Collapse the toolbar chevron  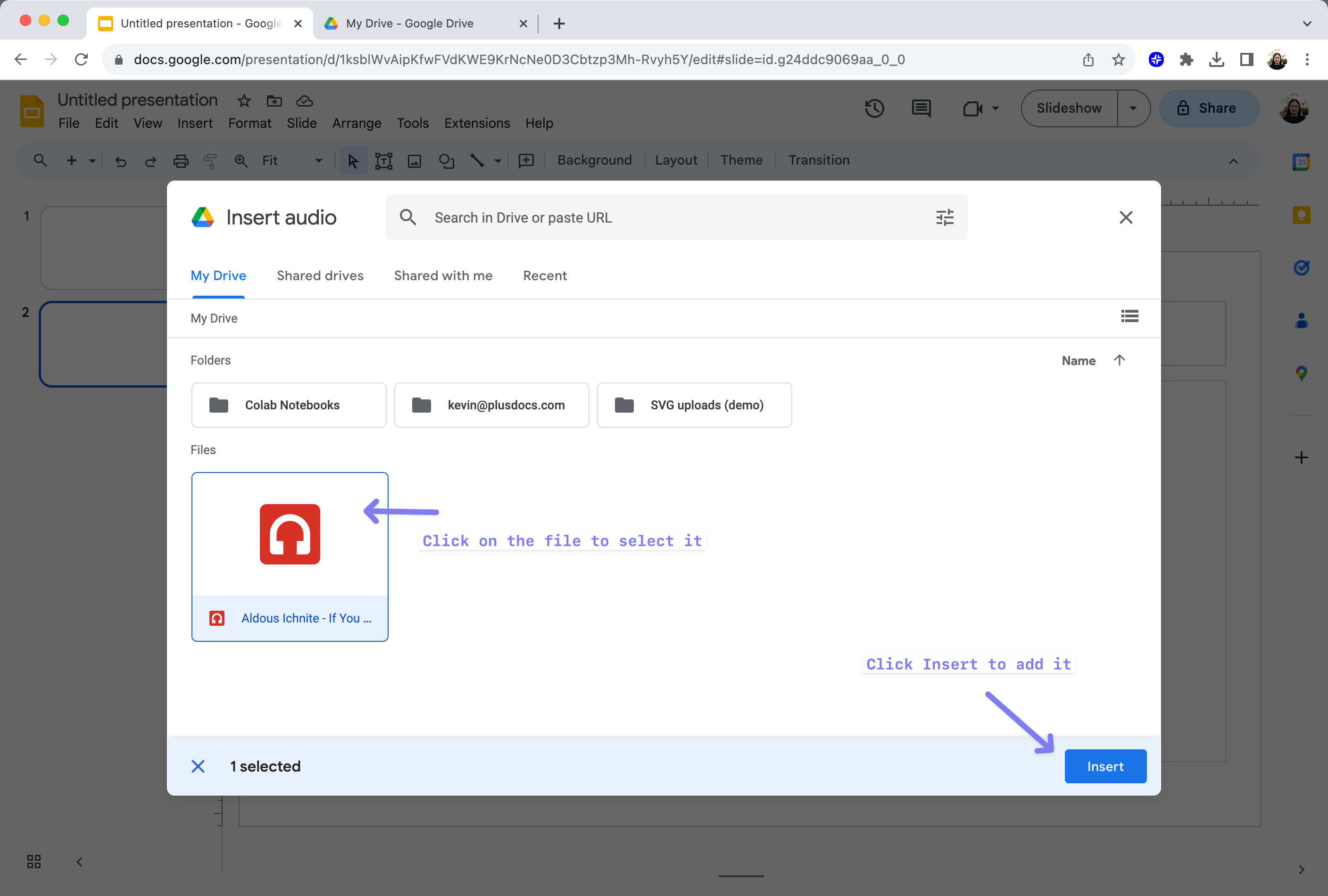1233,161
